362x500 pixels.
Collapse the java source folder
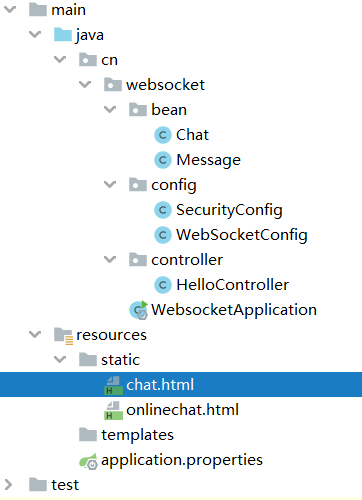pyautogui.click(x=35, y=34)
